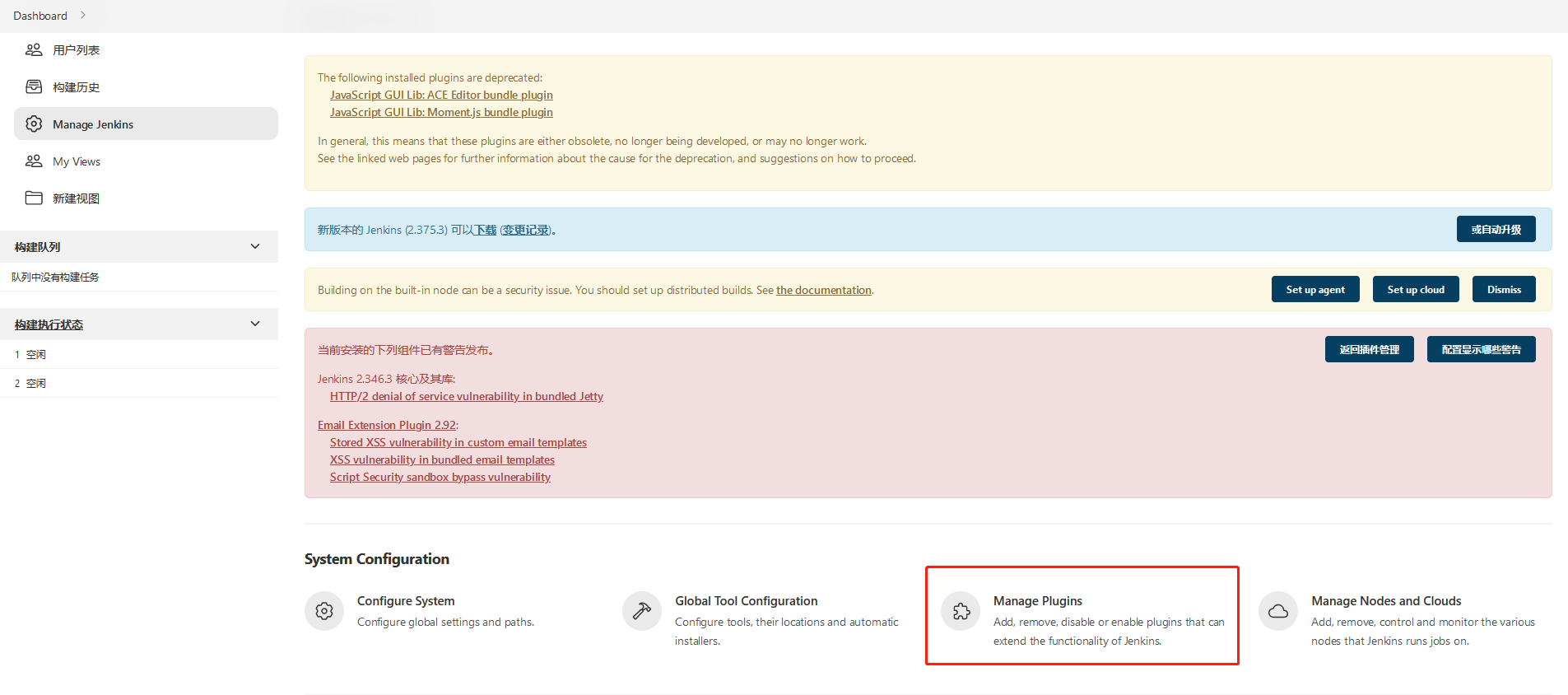Open Global Tool Configuration title
The height and width of the screenshot is (695, 1568).
[747, 601]
